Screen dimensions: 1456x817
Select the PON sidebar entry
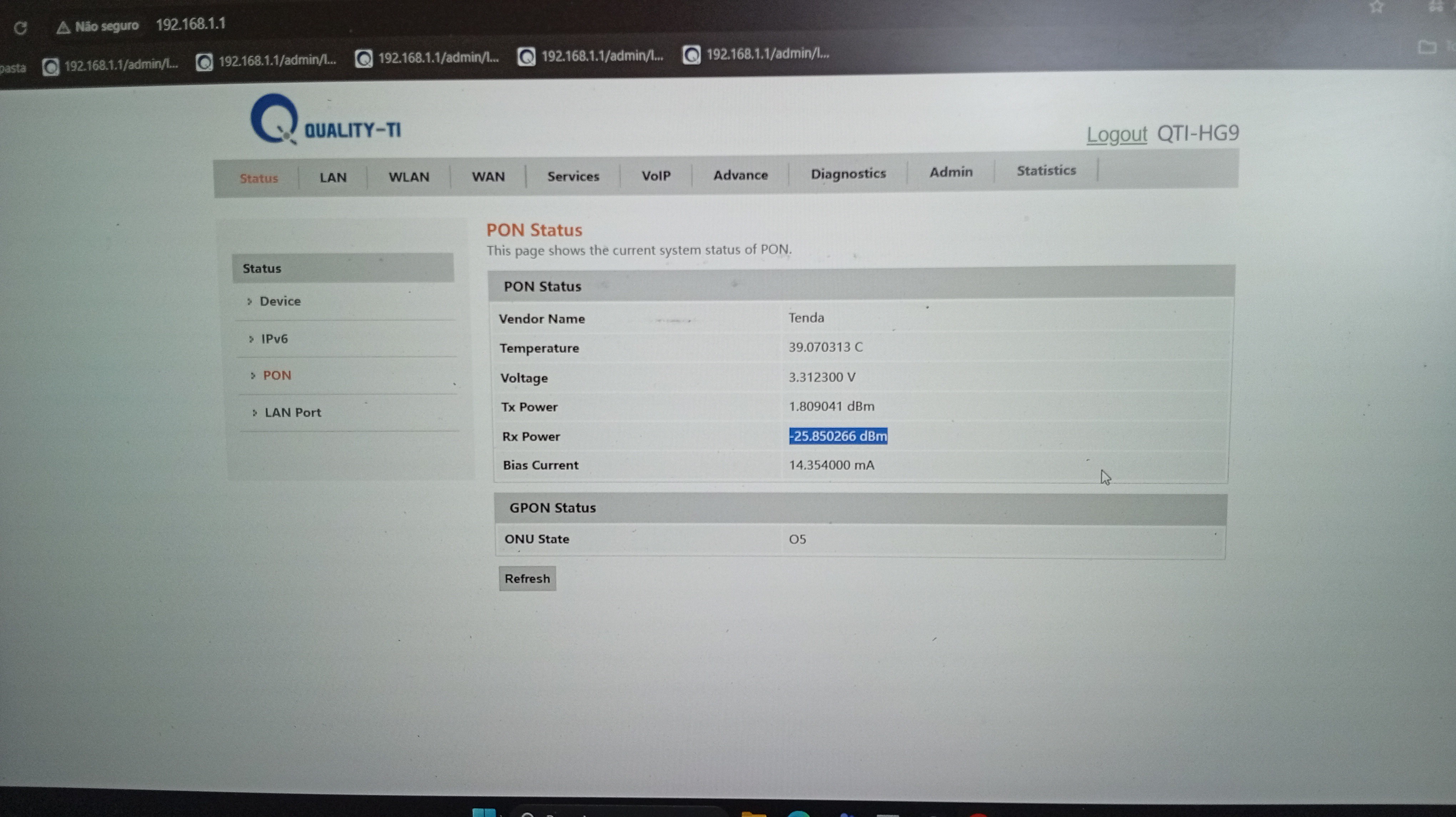[277, 375]
